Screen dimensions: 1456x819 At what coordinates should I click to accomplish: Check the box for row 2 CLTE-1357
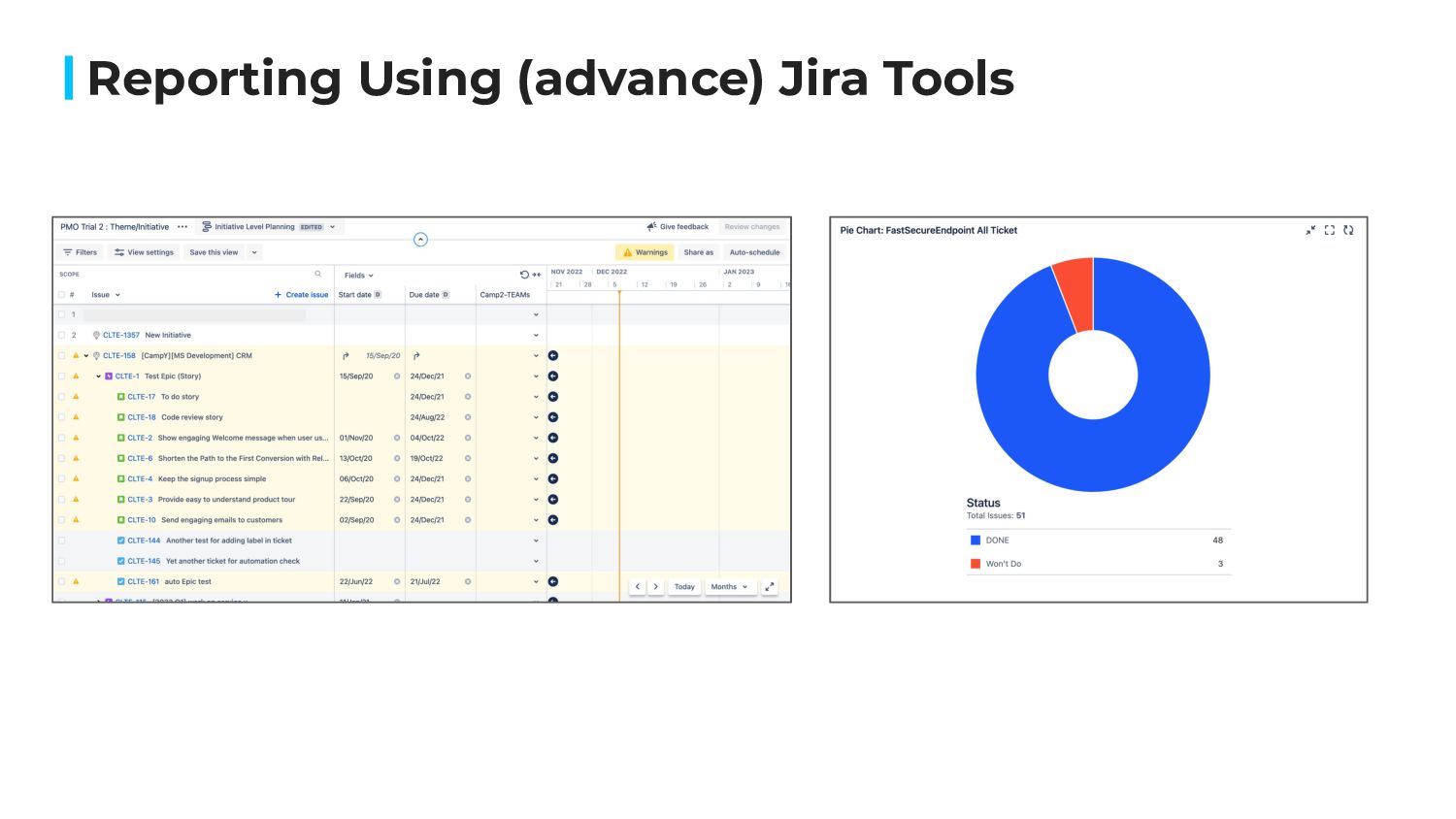[61, 336]
